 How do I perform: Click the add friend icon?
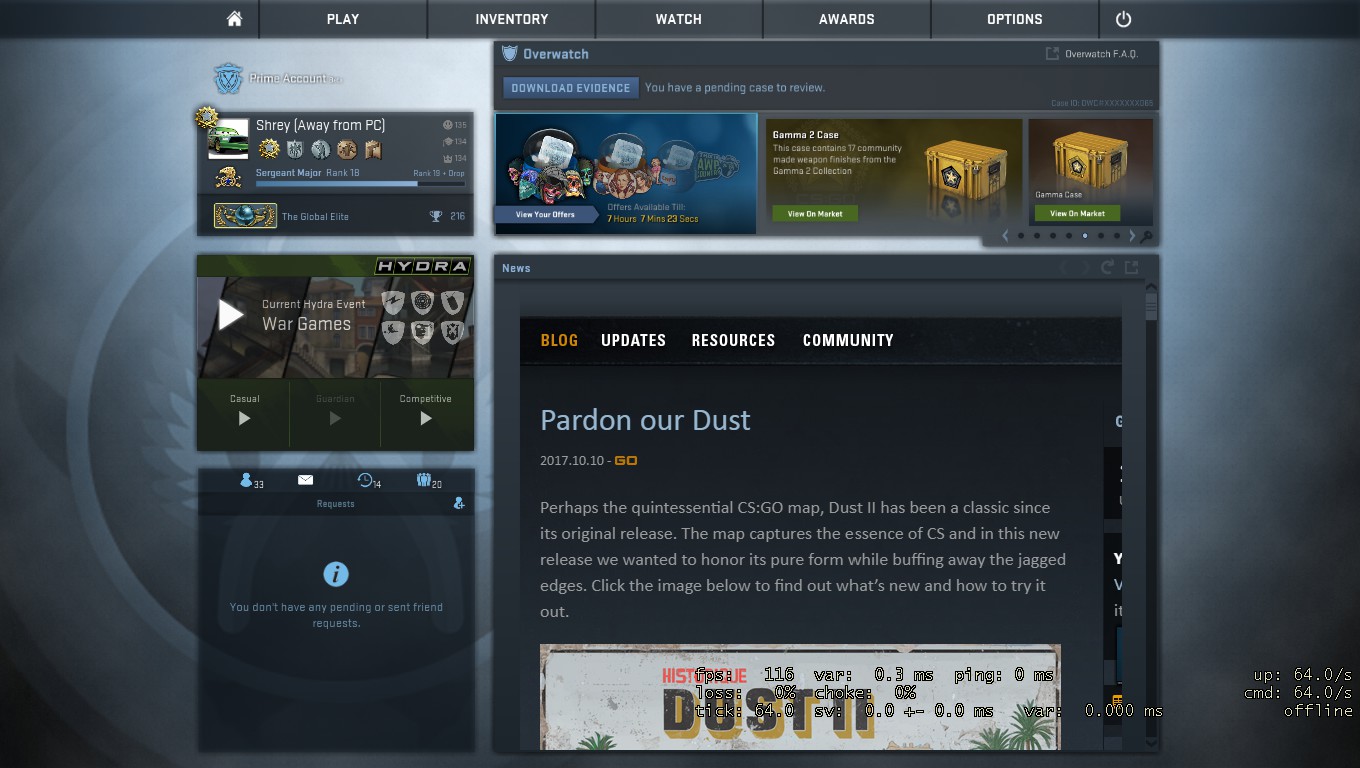pos(459,503)
